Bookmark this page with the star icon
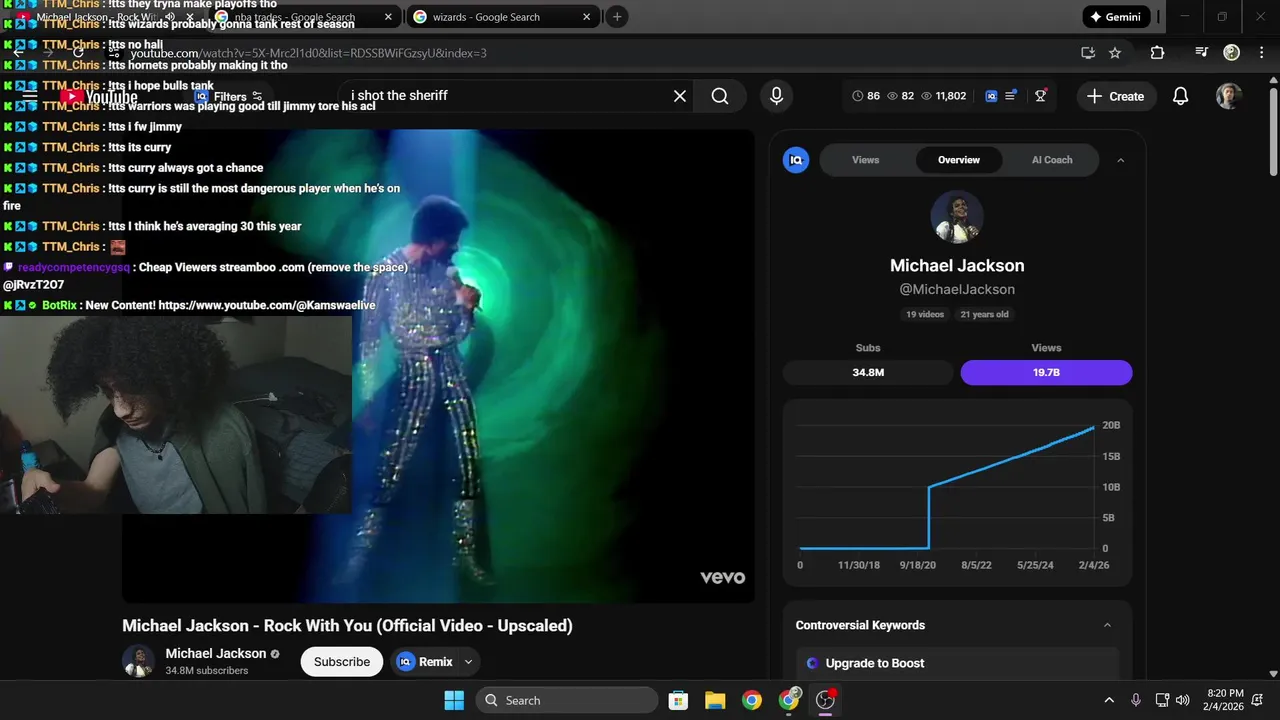1280x720 pixels. point(1115,53)
